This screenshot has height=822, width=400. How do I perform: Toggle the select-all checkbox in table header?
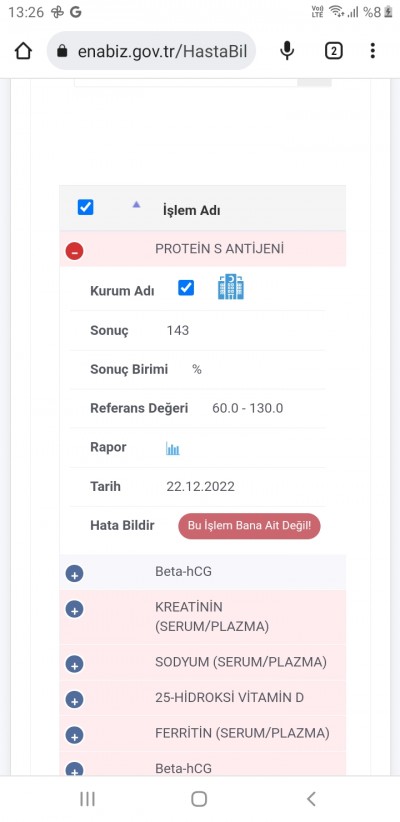(85, 207)
